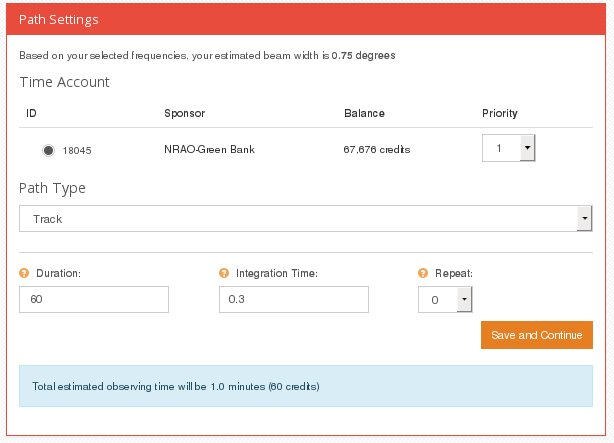This screenshot has width=614, height=443.
Task: Focus the Integration Time input field
Action: (x=294, y=300)
